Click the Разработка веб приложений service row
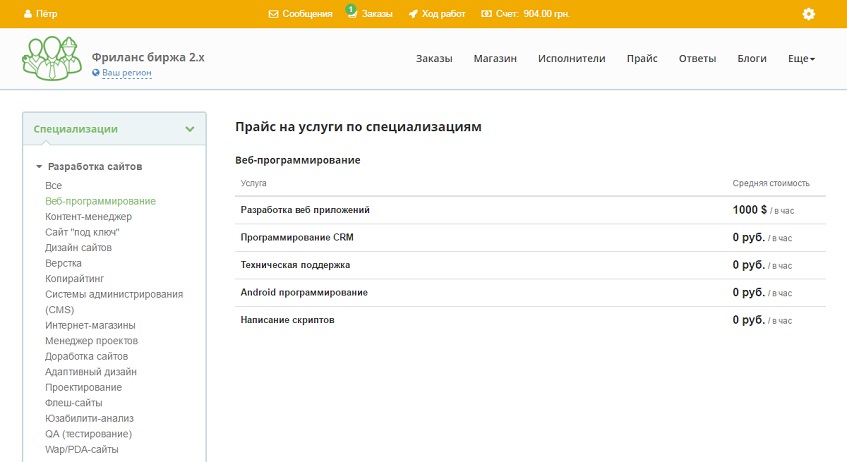847x462 pixels. pyautogui.click(x=530, y=210)
